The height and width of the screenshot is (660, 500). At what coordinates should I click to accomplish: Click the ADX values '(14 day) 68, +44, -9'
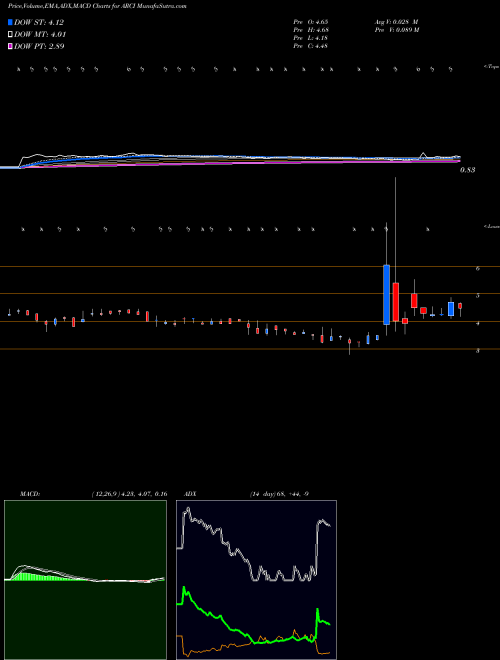[x=279, y=494]
